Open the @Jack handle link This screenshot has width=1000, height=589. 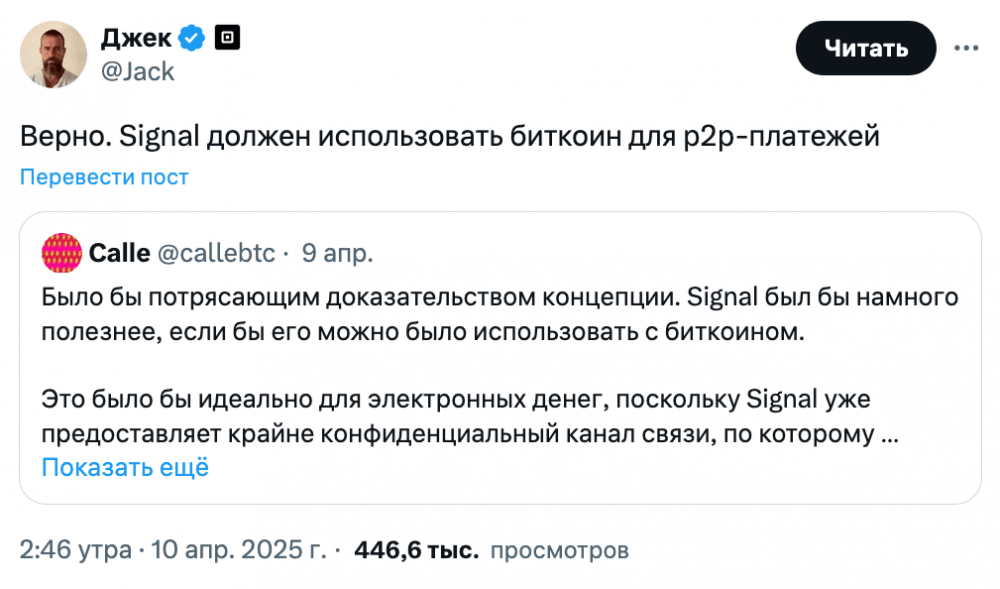(137, 71)
